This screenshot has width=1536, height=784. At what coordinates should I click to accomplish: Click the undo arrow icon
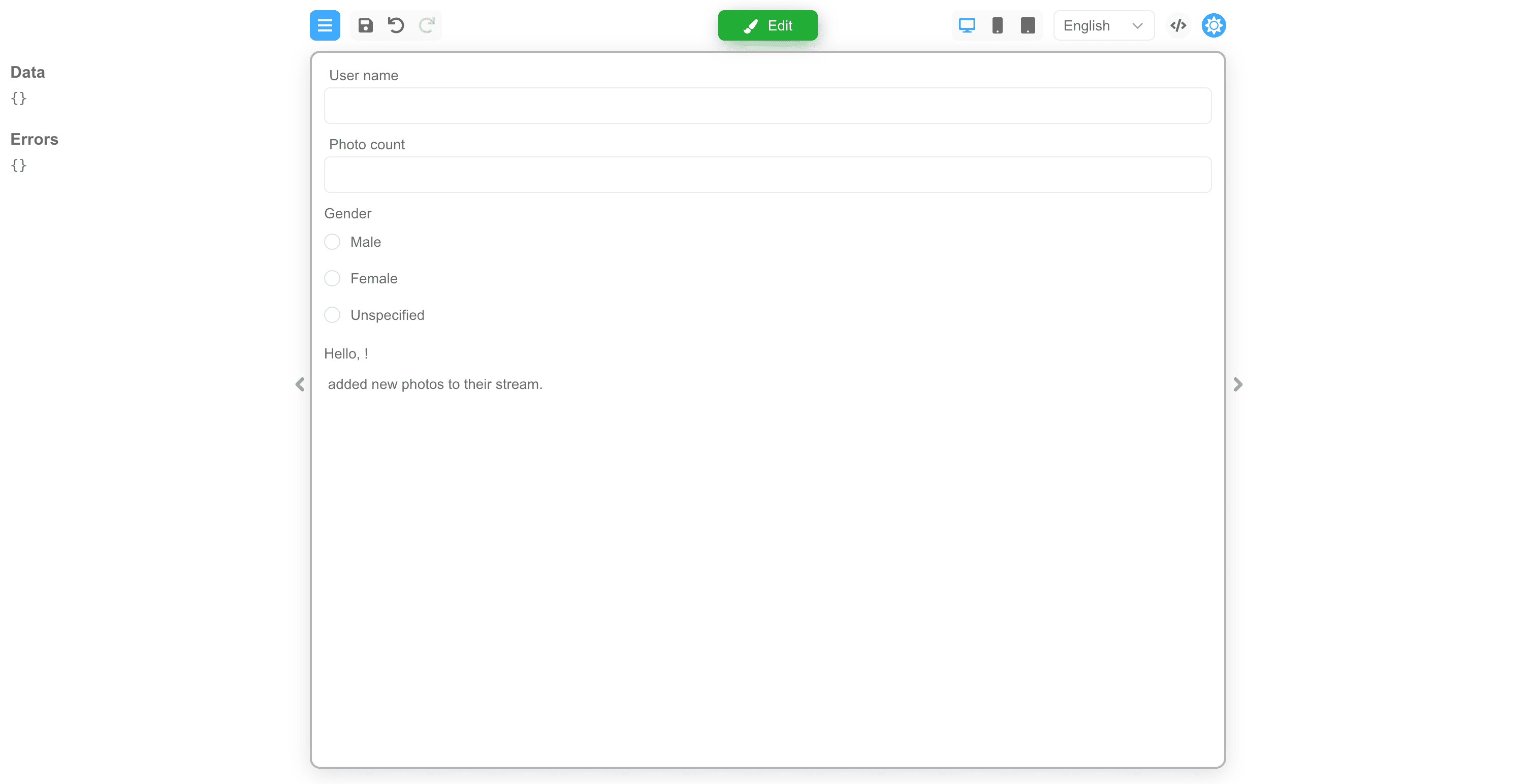tap(396, 25)
